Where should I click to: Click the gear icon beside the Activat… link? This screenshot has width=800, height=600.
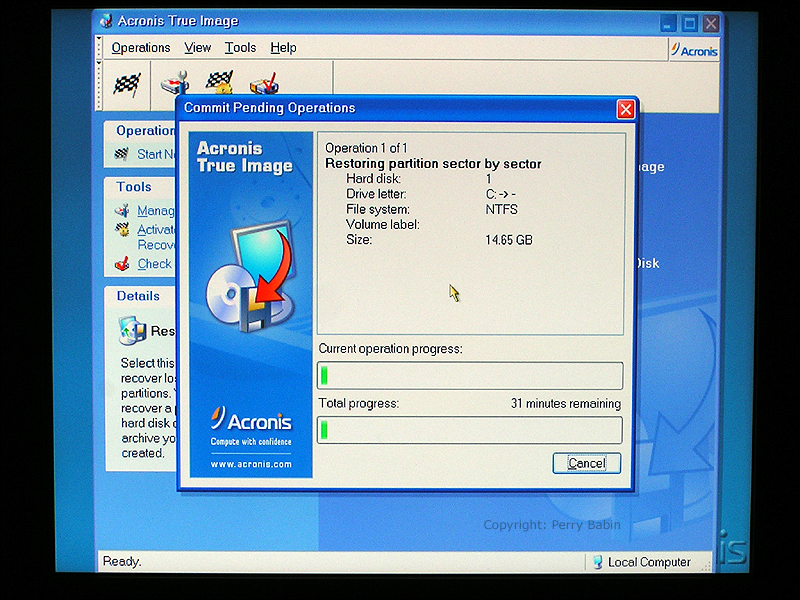click(122, 230)
